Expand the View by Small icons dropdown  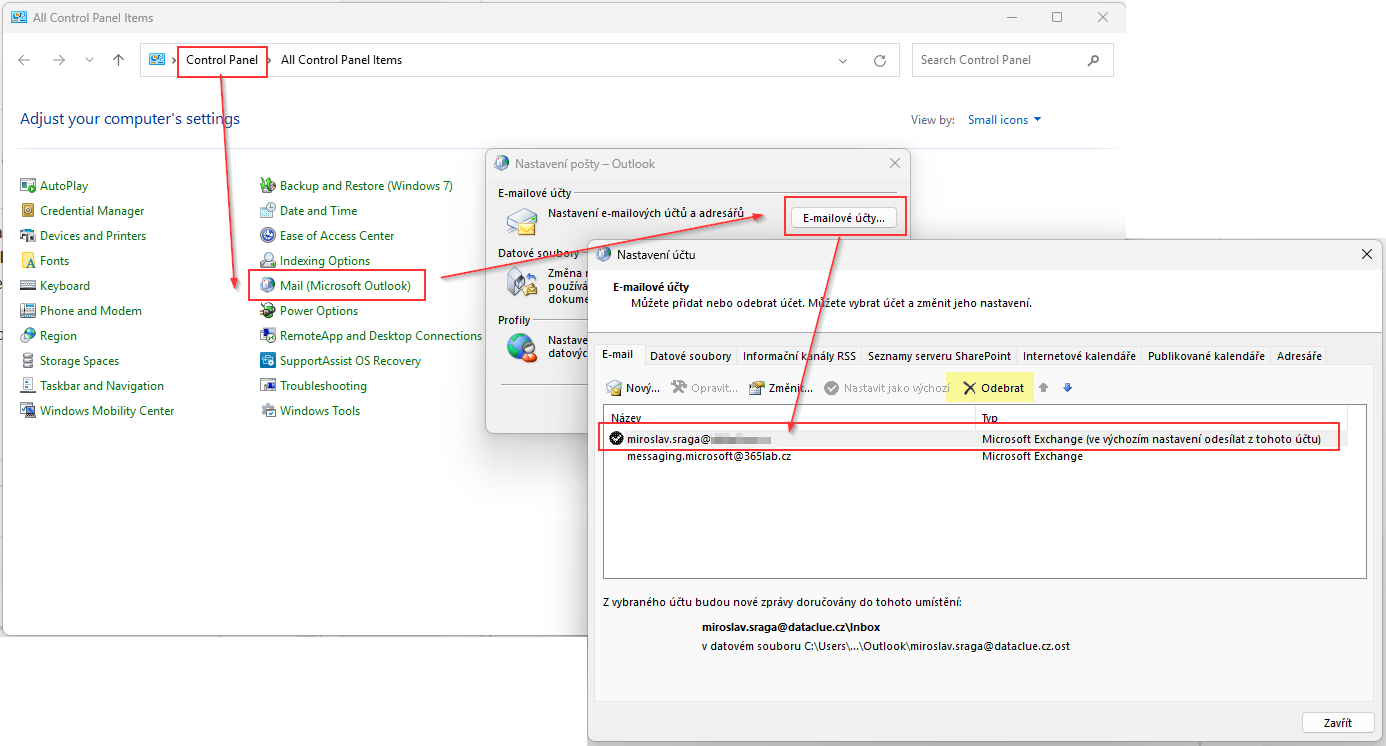click(x=1004, y=120)
